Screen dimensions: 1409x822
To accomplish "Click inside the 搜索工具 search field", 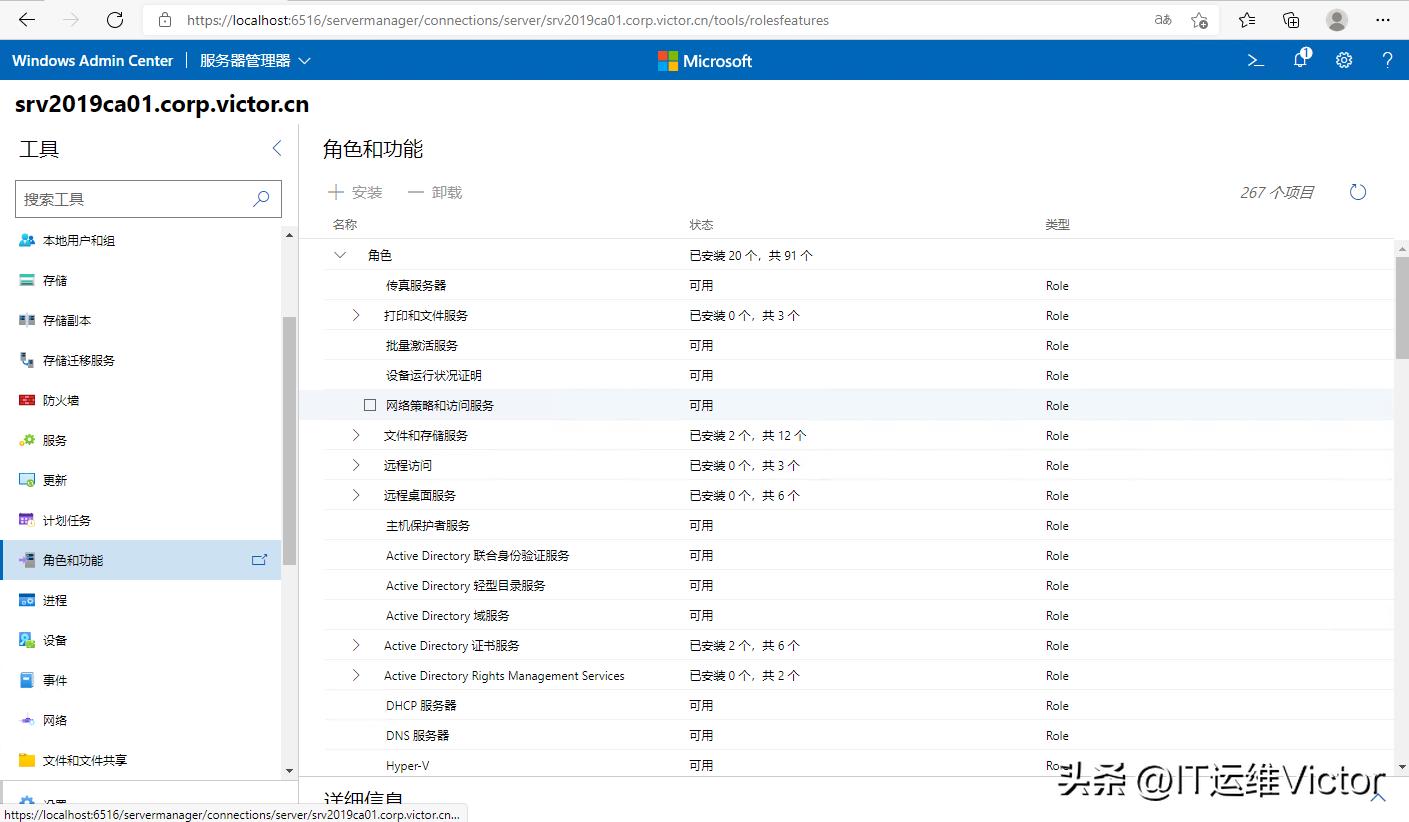I will [x=140, y=198].
